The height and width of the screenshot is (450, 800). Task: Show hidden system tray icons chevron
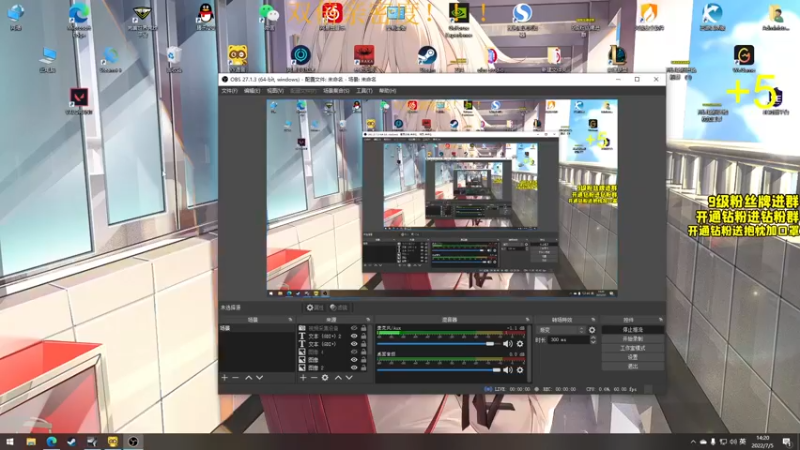coord(693,442)
